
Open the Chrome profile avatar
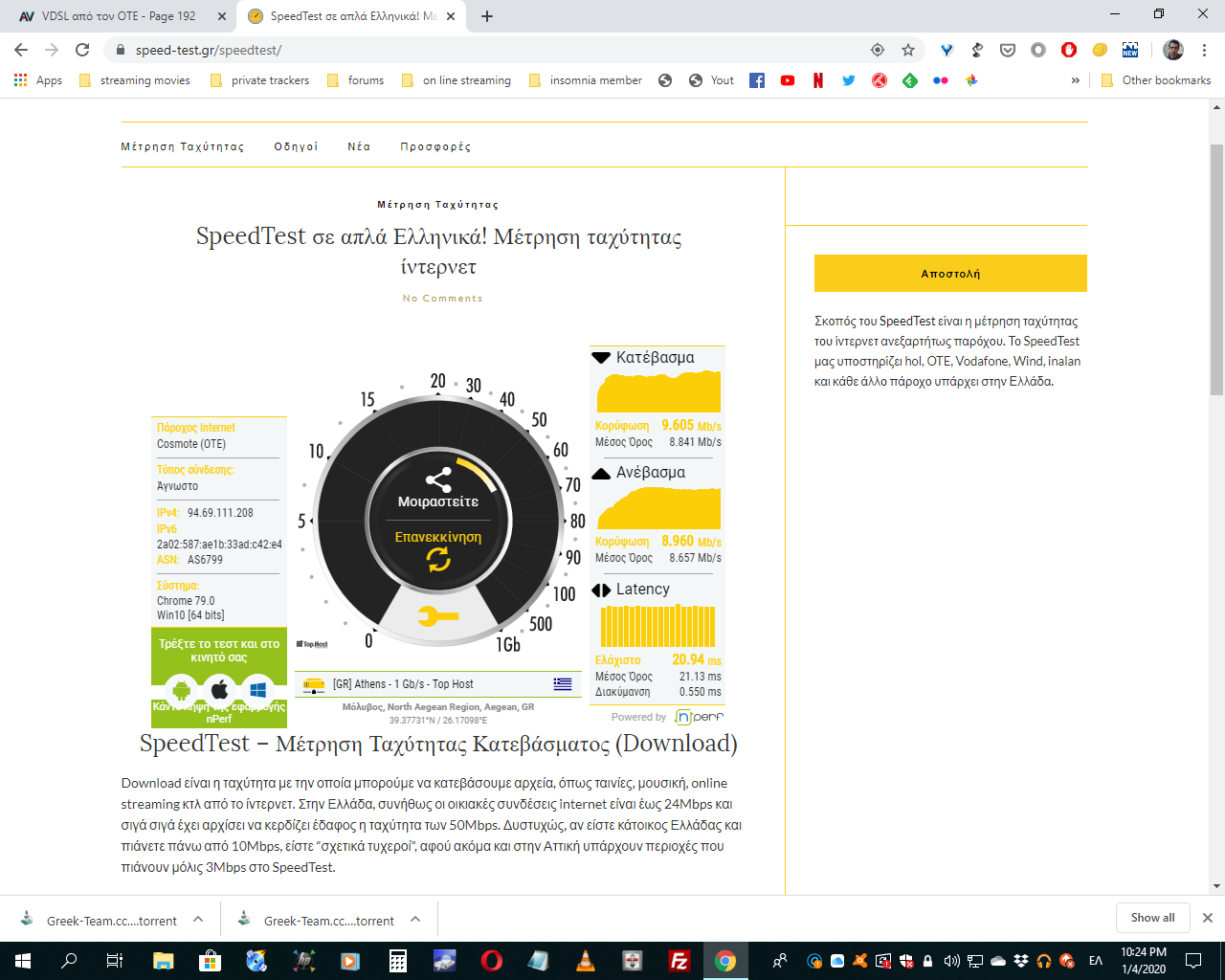(1173, 50)
